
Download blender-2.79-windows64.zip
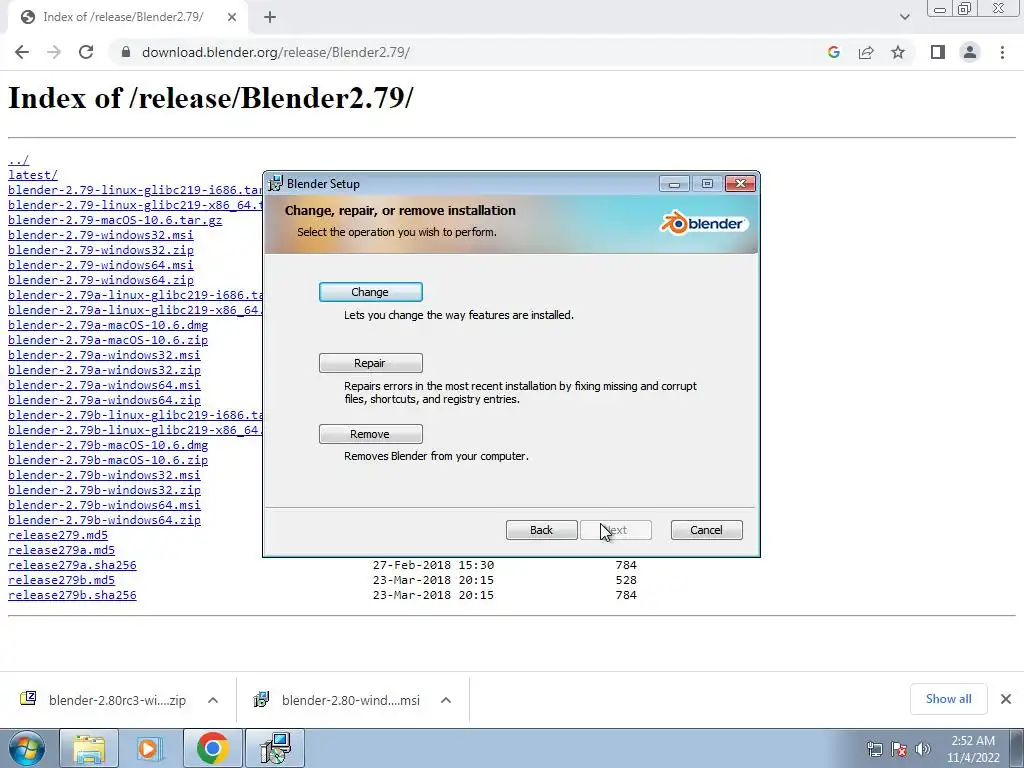click(x=101, y=280)
